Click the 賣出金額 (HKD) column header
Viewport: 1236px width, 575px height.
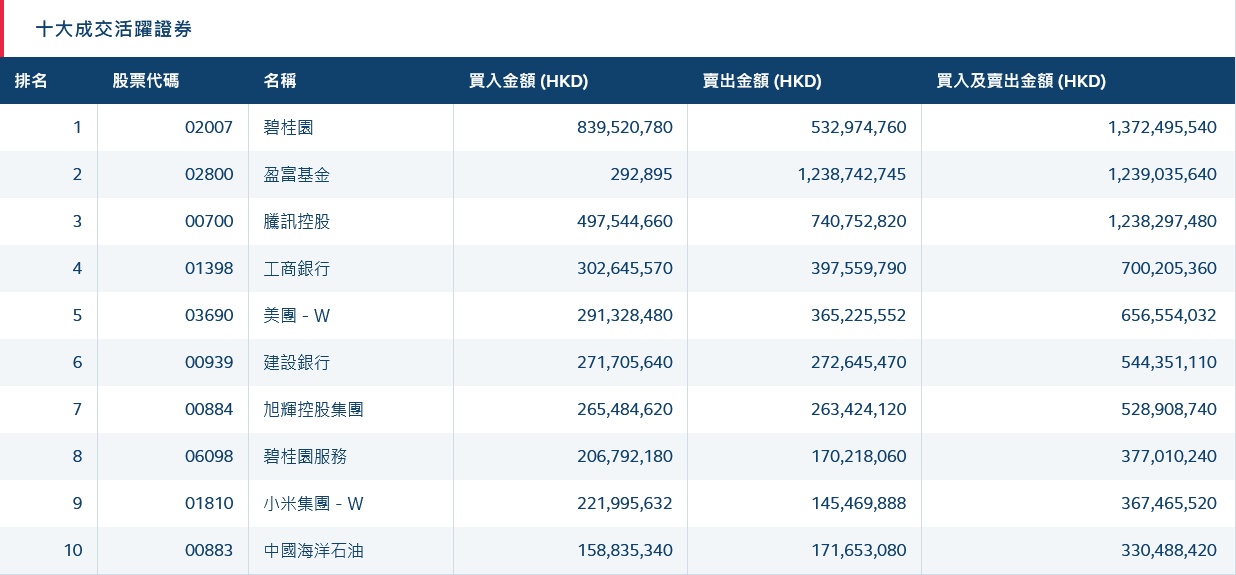[x=762, y=81]
